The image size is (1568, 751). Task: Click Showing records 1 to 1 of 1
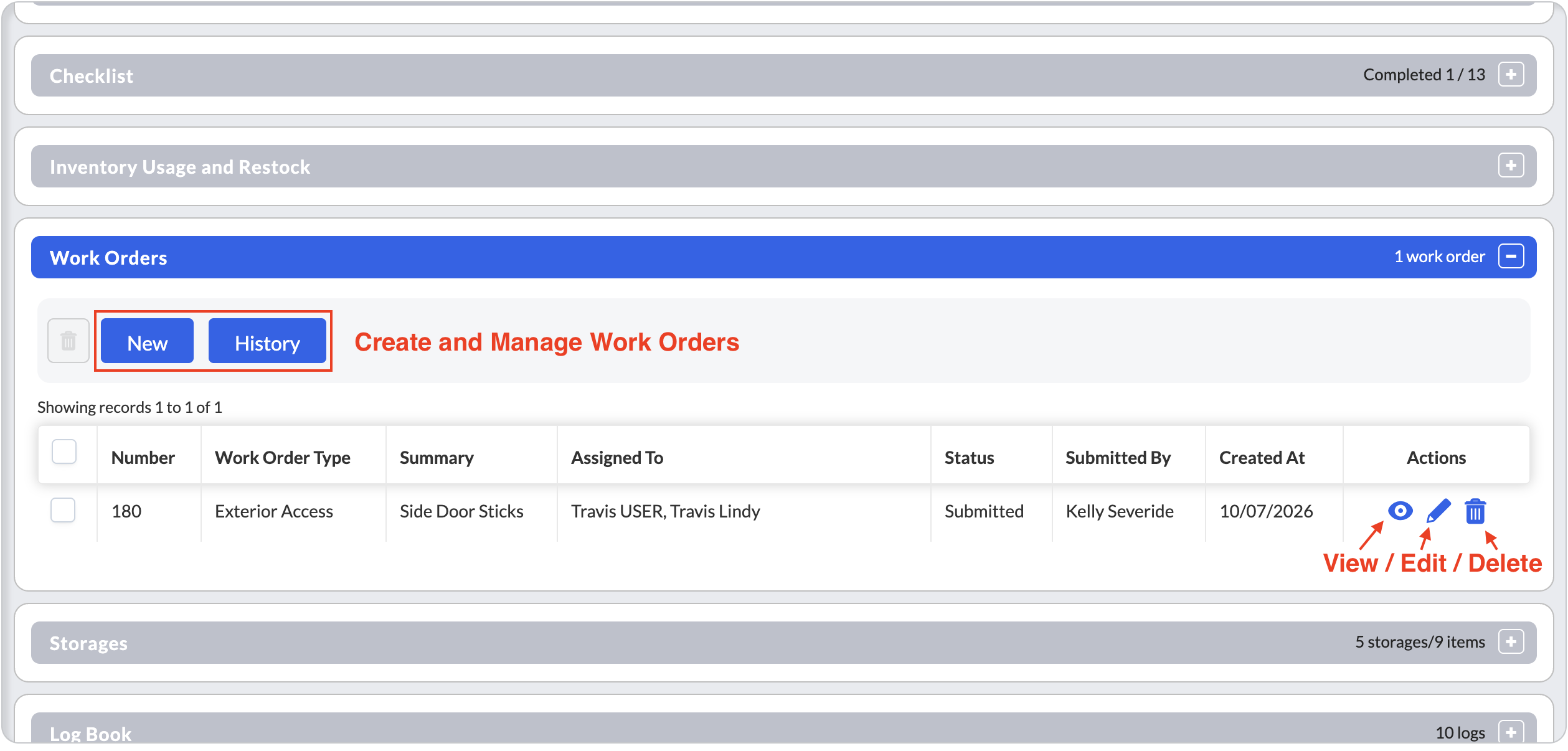(x=130, y=407)
